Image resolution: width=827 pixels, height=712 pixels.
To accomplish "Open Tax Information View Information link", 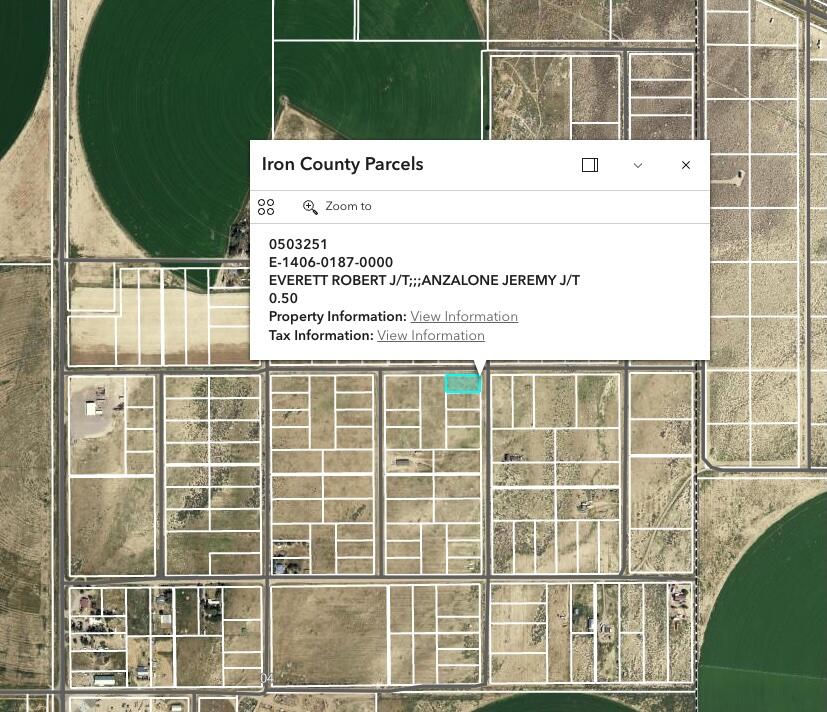I will pos(431,335).
